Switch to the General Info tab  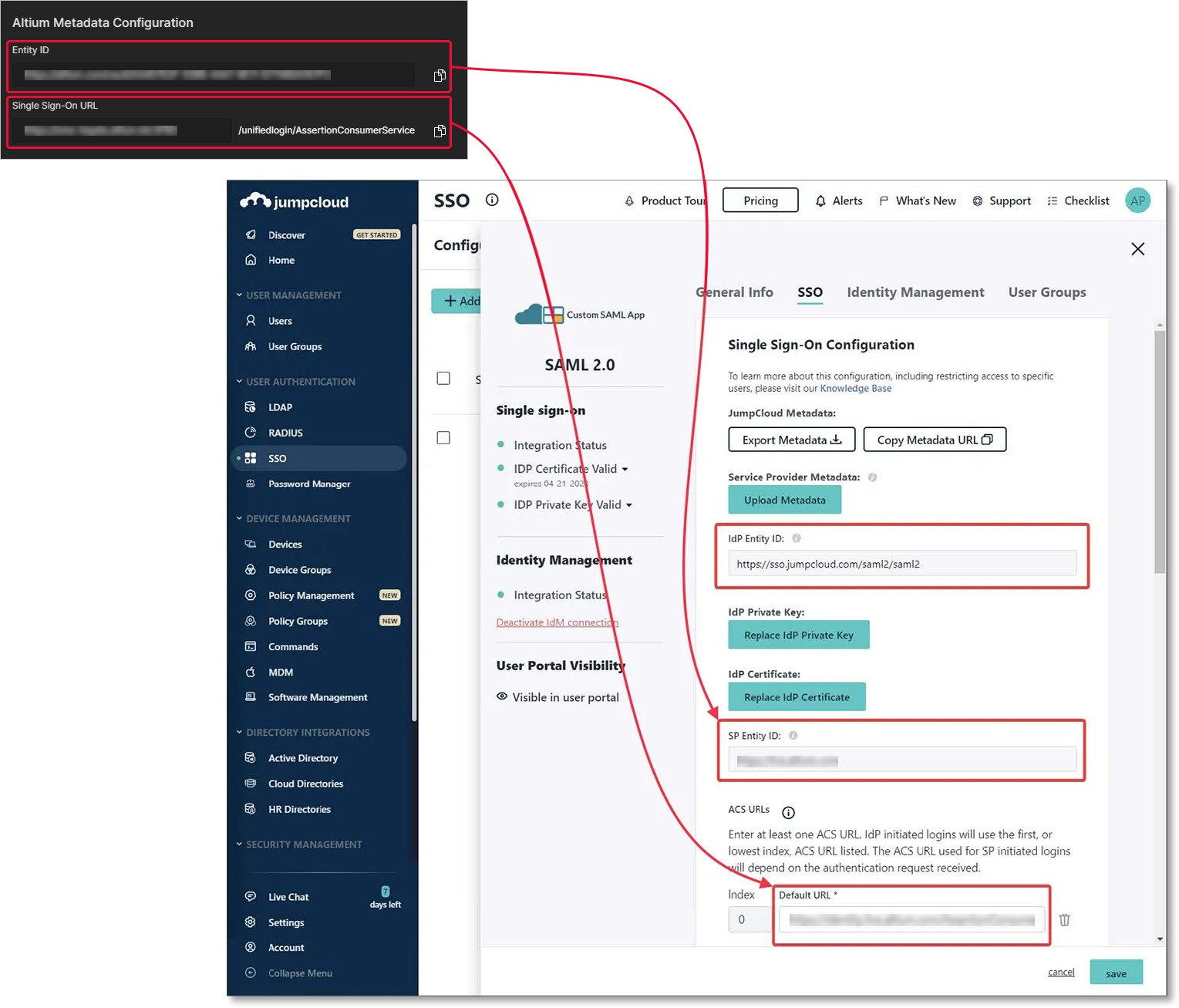coord(734,293)
